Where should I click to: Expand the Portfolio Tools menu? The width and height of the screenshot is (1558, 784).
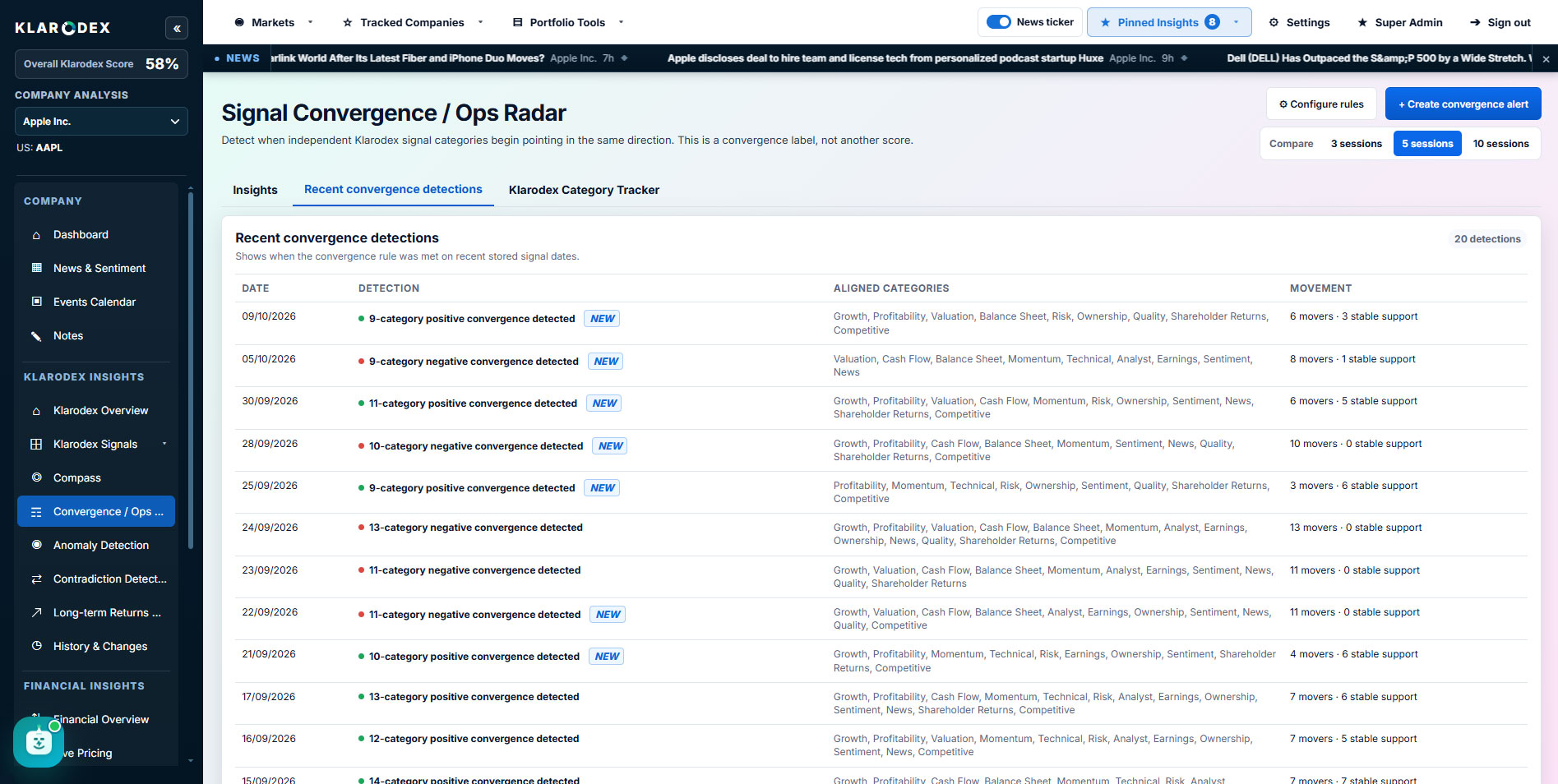(621, 22)
